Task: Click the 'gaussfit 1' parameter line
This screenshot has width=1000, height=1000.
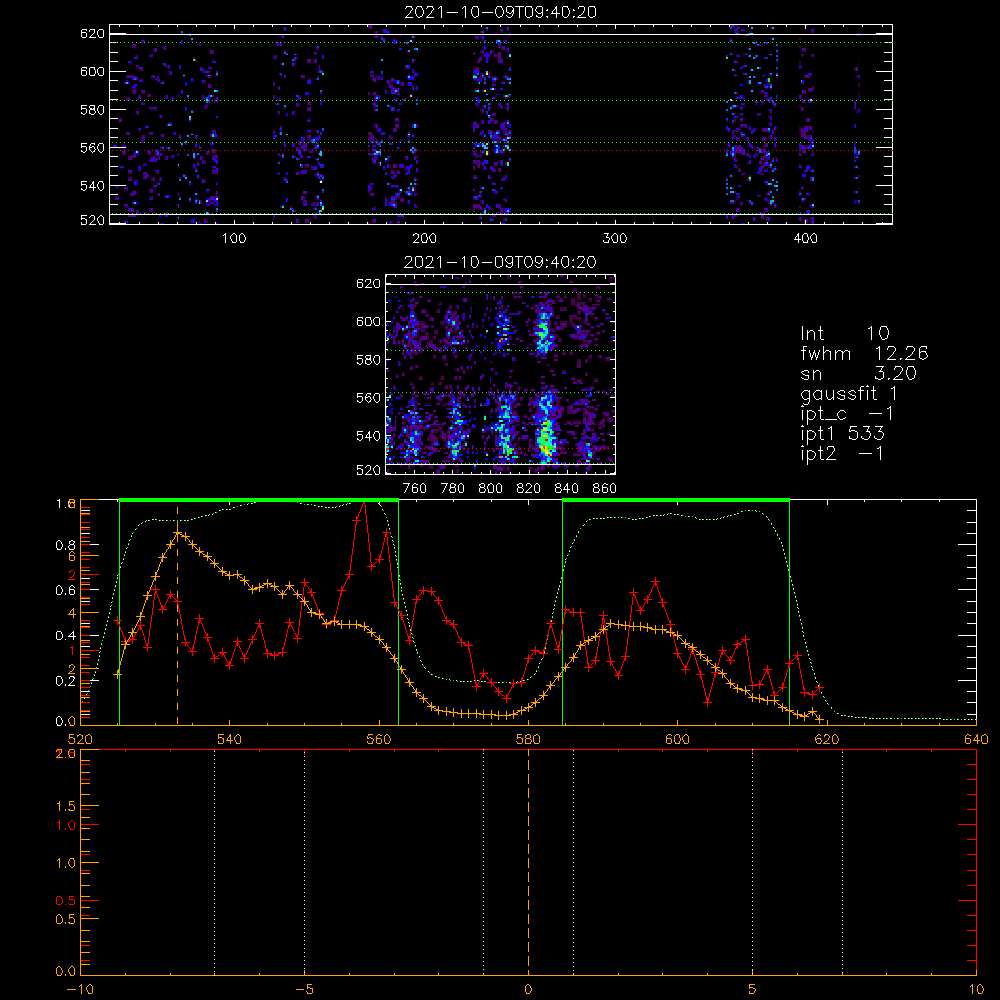Action: (x=849, y=394)
